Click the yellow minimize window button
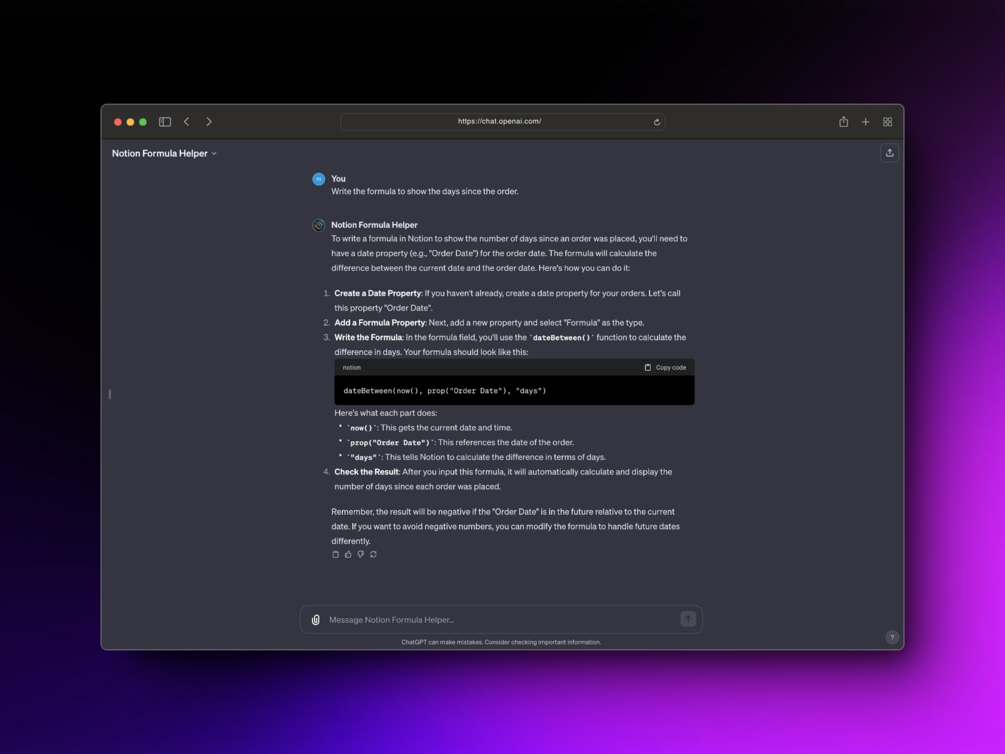 coord(130,122)
